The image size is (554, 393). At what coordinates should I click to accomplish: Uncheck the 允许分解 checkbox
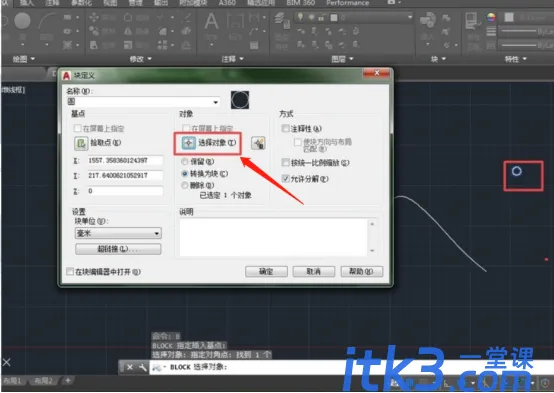point(285,178)
